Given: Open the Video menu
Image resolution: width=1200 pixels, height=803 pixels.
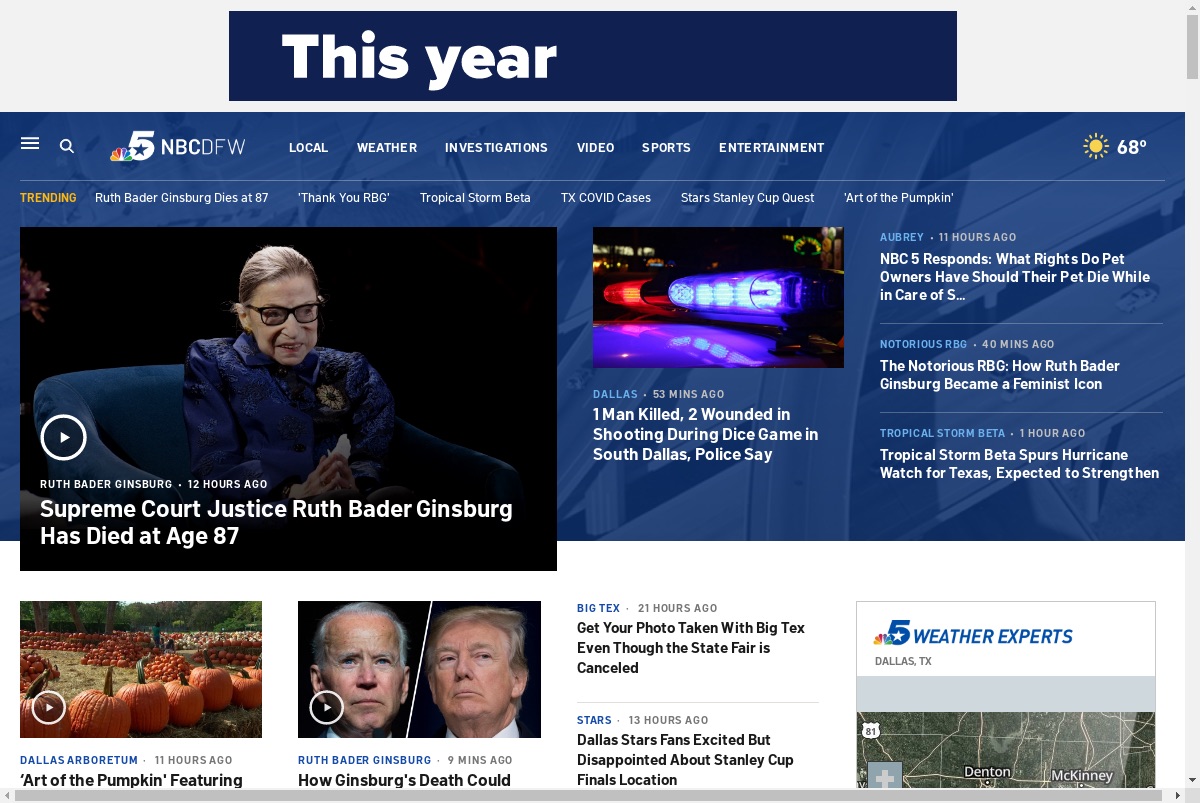Looking at the screenshot, I should click(x=595, y=147).
